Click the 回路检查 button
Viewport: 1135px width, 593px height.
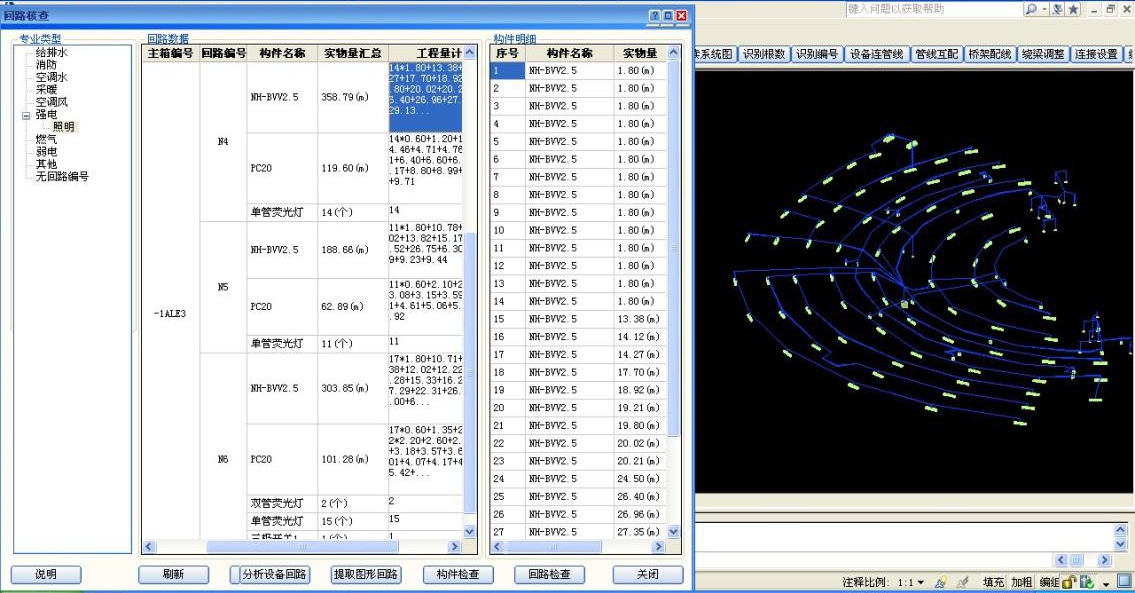(549, 574)
